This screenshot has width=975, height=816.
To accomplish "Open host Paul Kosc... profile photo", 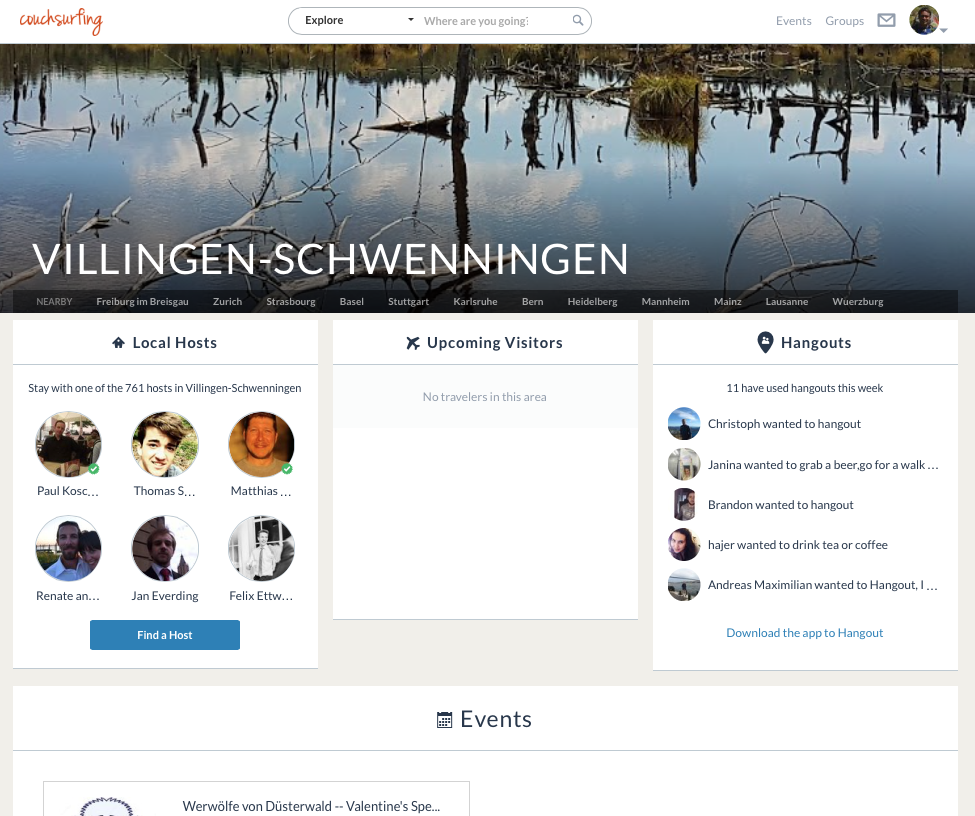I will pos(68,444).
